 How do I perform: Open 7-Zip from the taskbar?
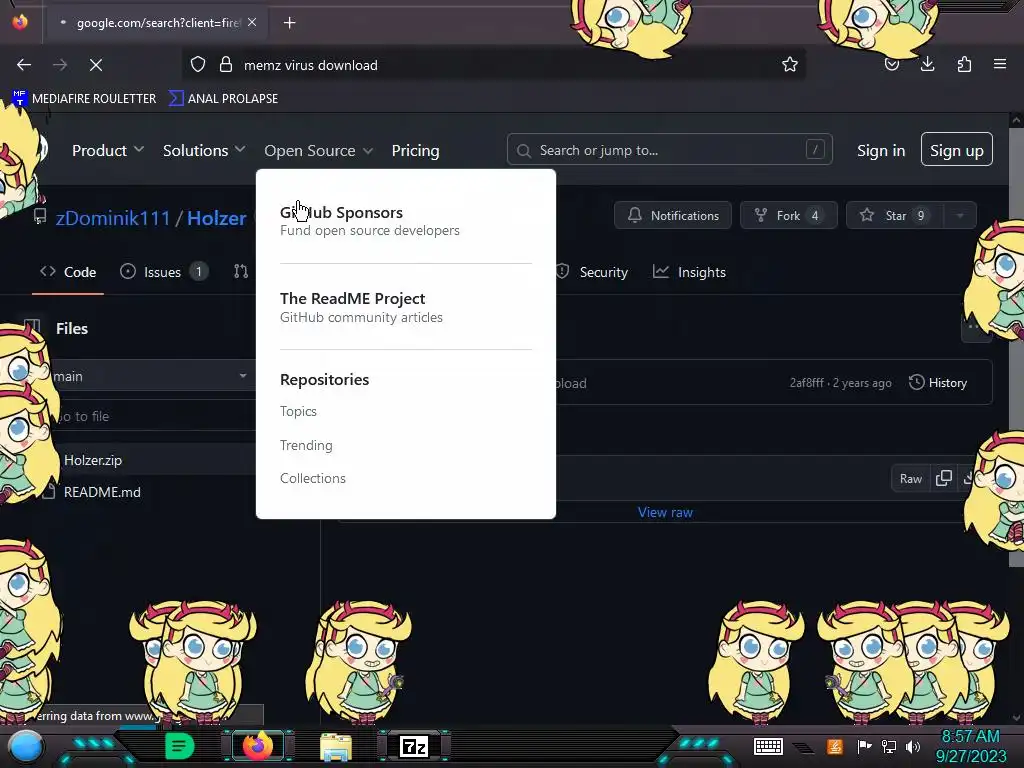(x=413, y=746)
